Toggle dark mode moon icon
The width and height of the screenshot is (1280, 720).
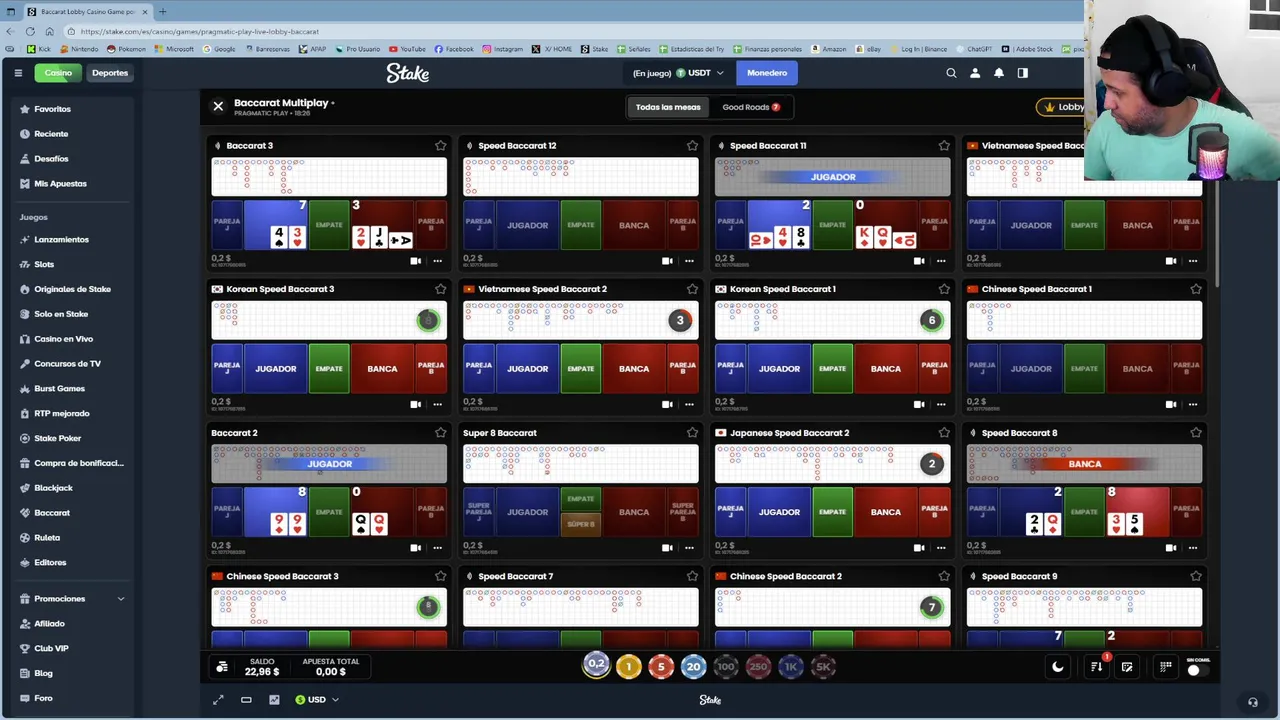[1058, 667]
